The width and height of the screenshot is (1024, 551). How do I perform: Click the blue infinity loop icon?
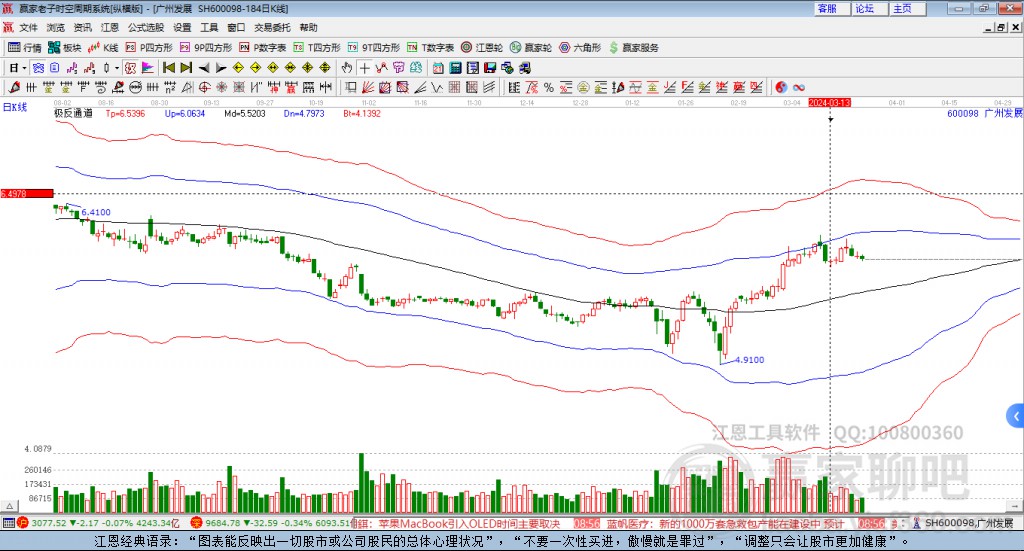point(798,87)
